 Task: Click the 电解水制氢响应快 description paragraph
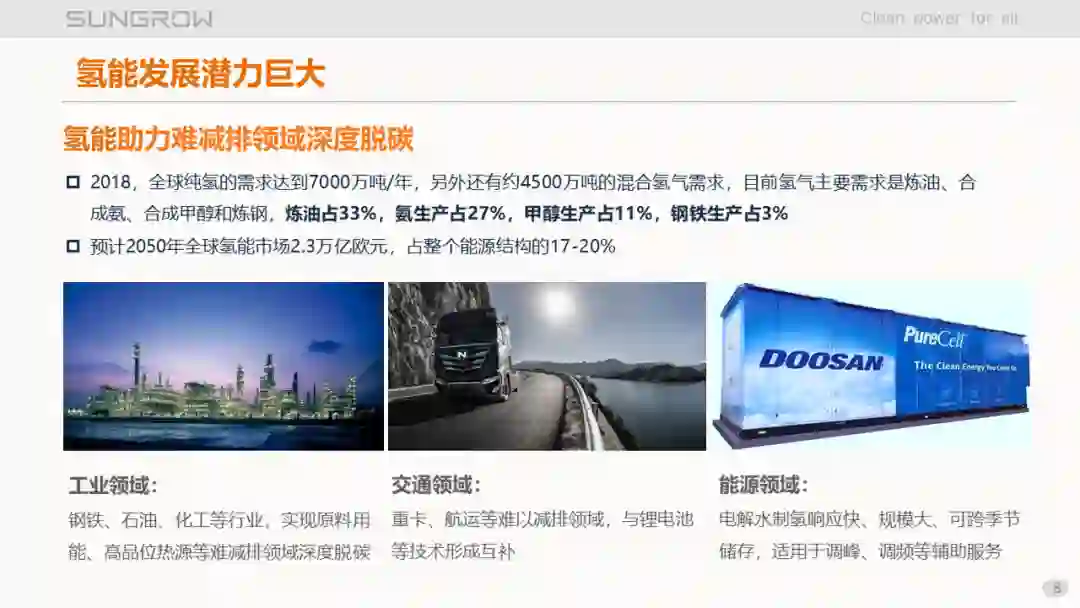tap(869, 535)
